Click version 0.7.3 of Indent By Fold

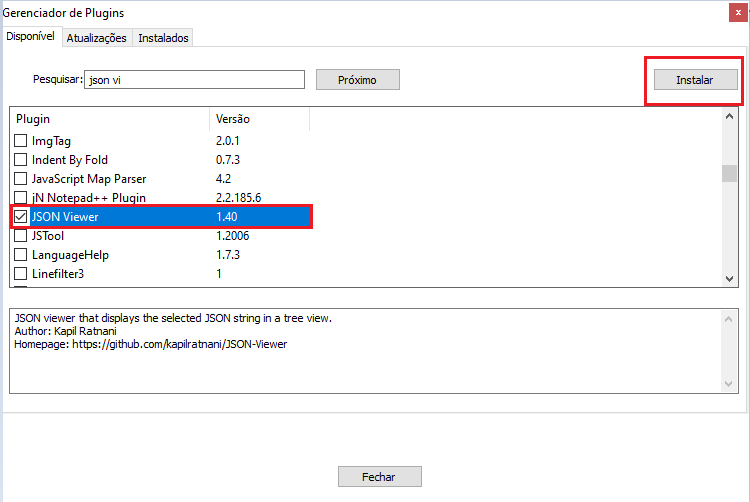(x=228, y=160)
